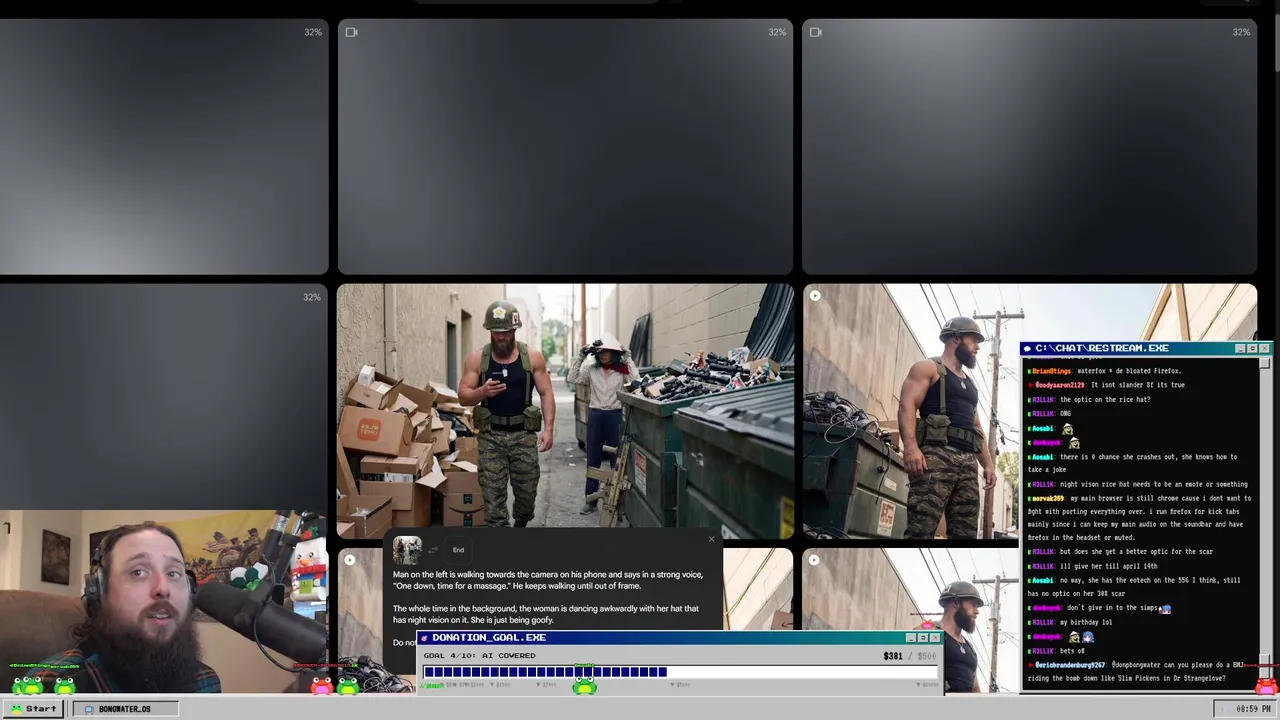This screenshot has height=720, width=1280.
Task: Click the morvak359 username in chat
Action: pyautogui.click(x=1049, y=498)
